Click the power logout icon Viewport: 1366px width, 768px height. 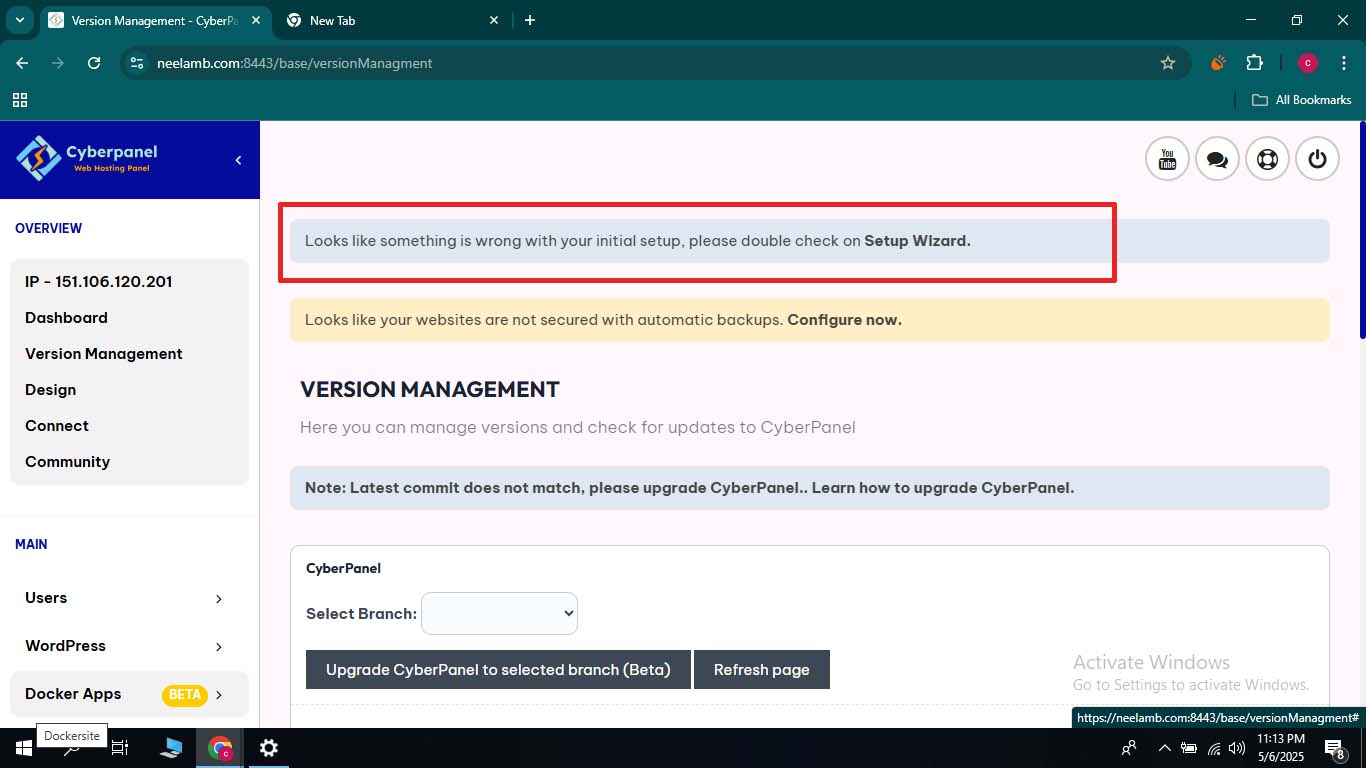1317,159
